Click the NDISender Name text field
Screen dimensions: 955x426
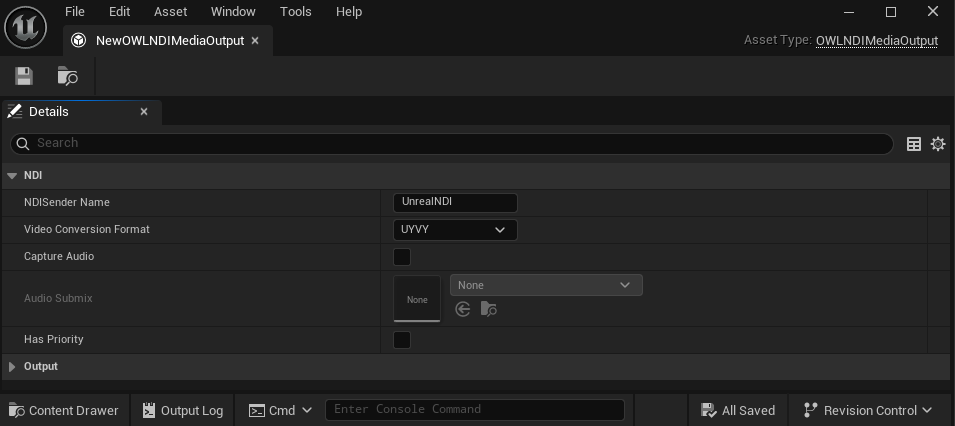[x=455, y=202]
